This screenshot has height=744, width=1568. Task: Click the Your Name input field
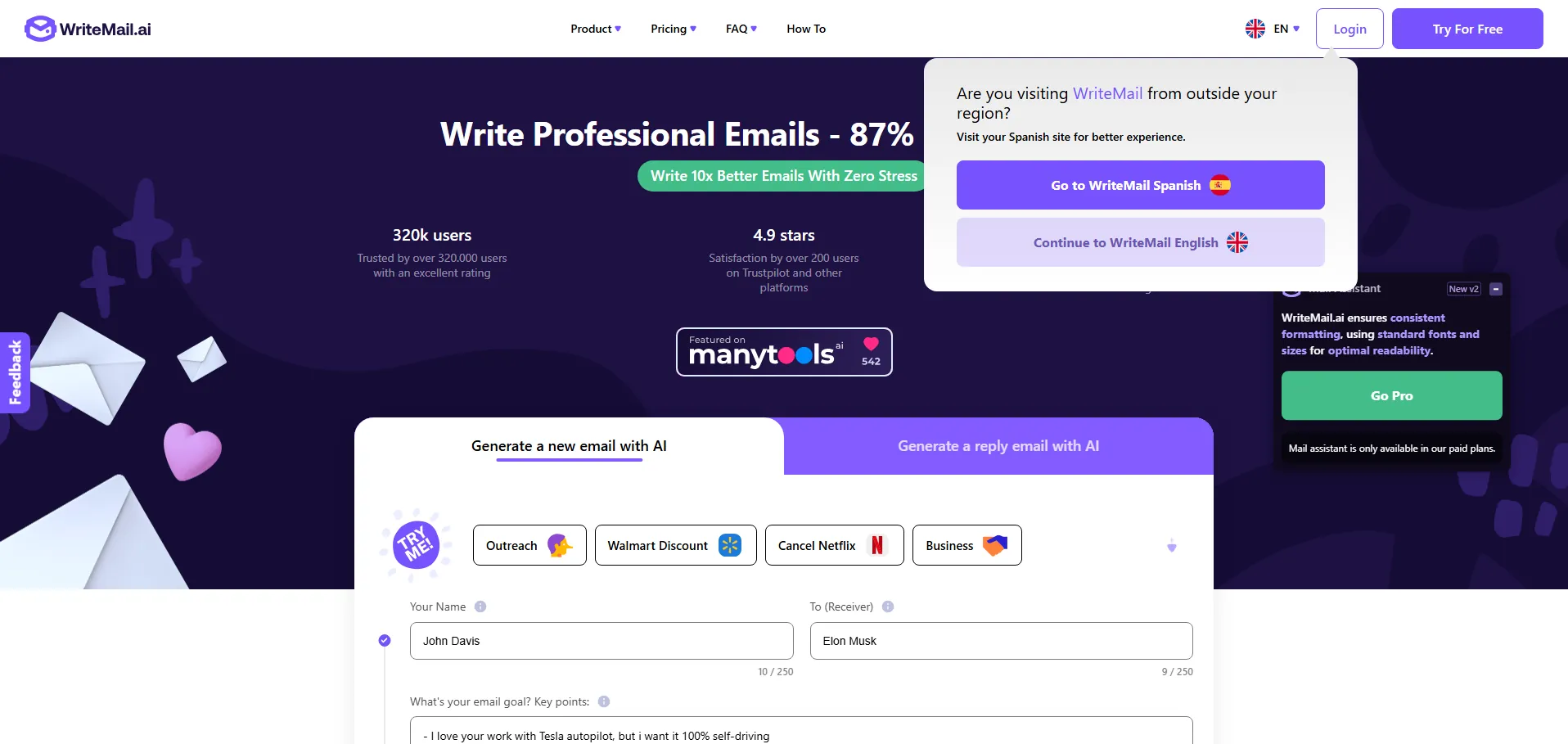coord(602,641)
